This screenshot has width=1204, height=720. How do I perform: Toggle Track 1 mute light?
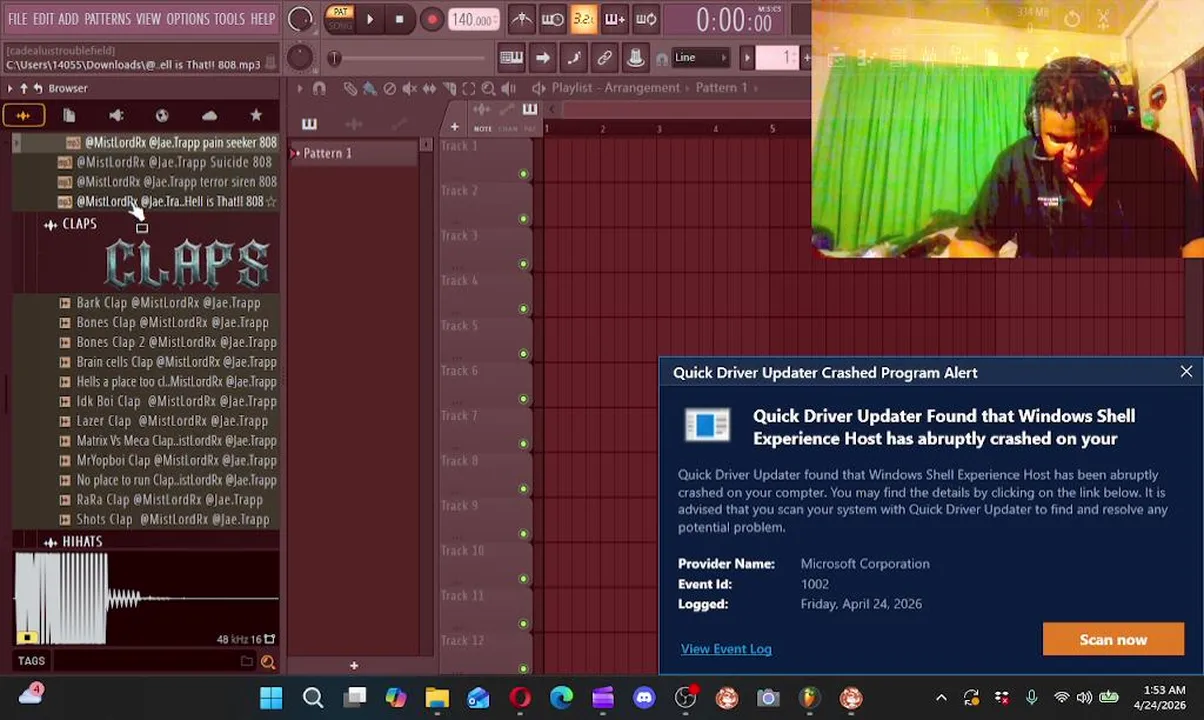click(523, 174)
